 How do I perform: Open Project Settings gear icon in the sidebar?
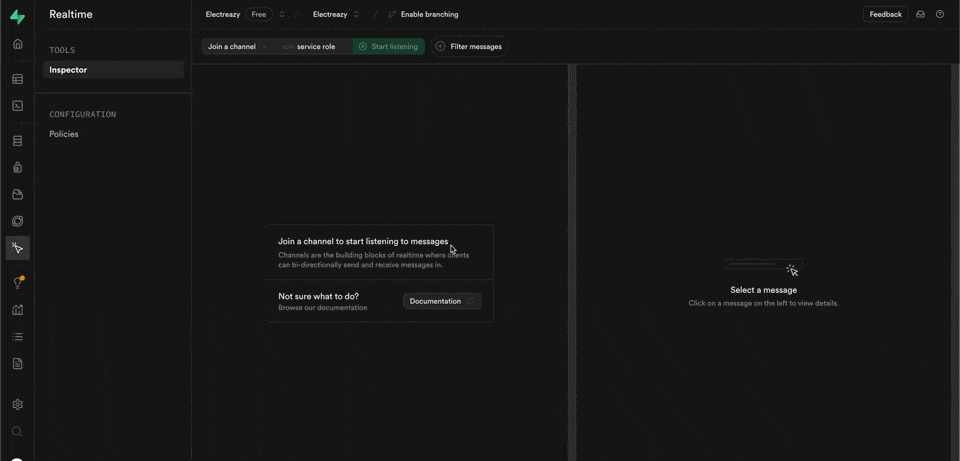click(18, 404)
